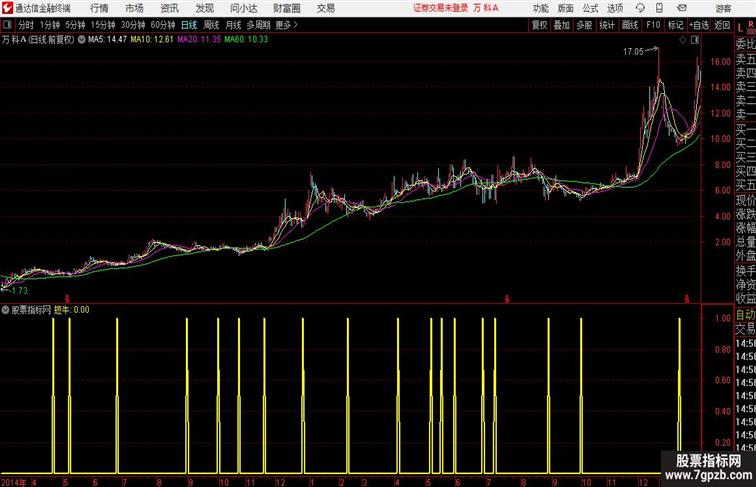
Task: Click the 返回 back button
Action: pyautogui.click(x=722, y=25)
